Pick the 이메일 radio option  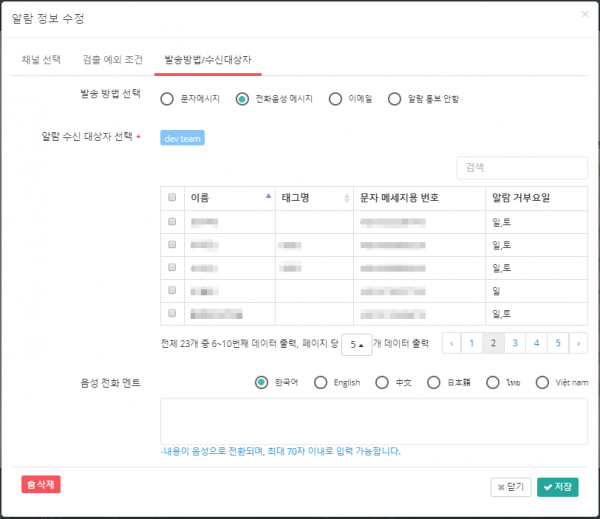pos(336,99)
